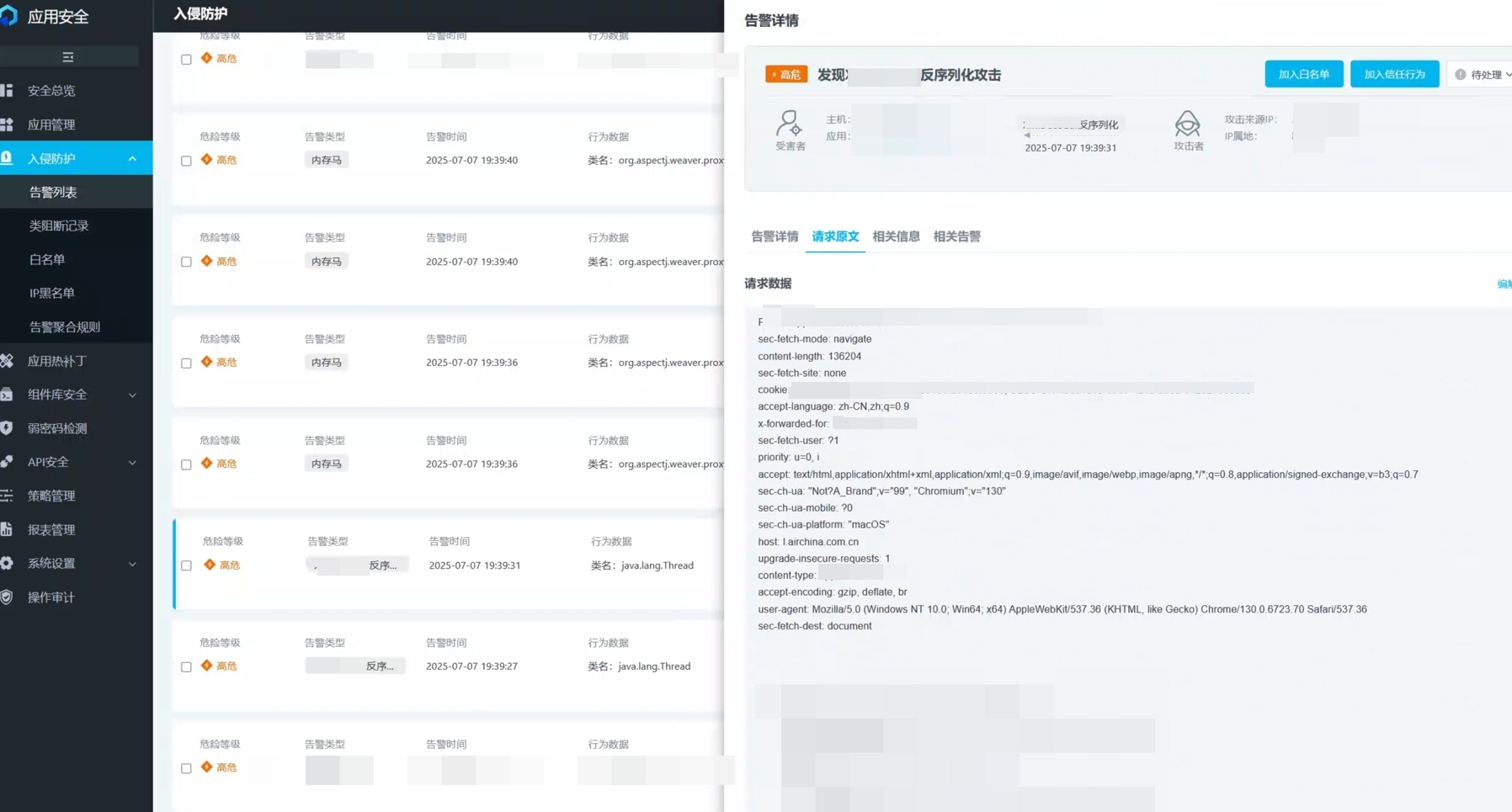The width and height of the screenshot is (1512, 812).
Task: Click the API安全 icon
Action: coord(7,462)
